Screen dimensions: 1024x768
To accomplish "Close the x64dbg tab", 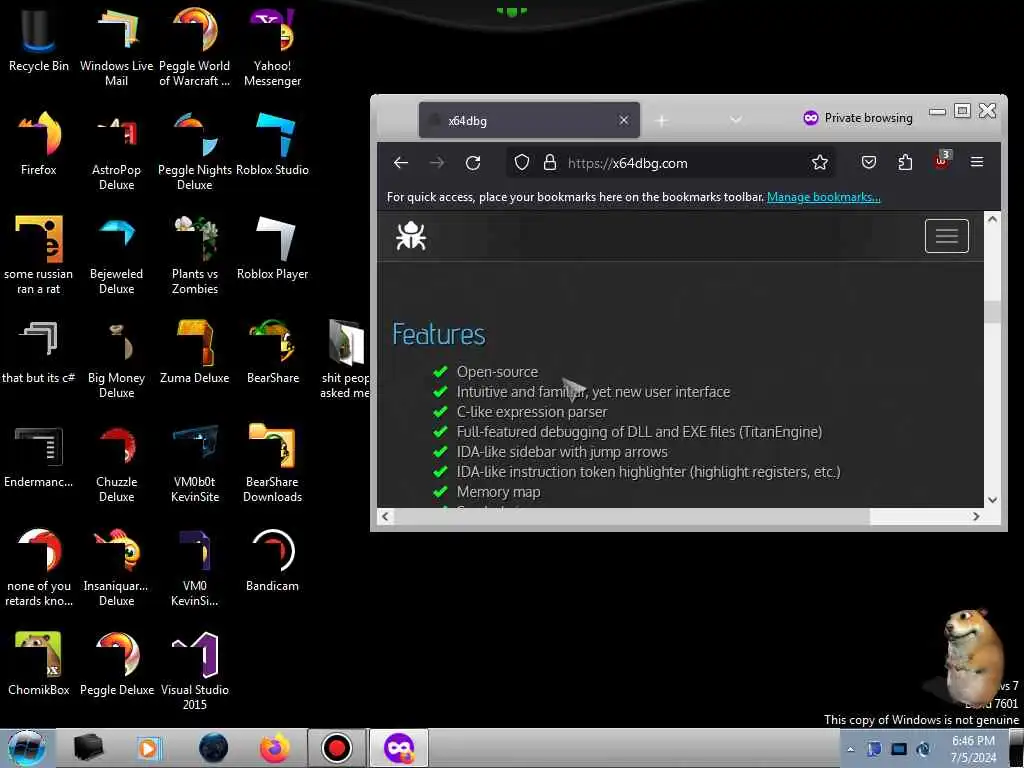I will [624, 120].
